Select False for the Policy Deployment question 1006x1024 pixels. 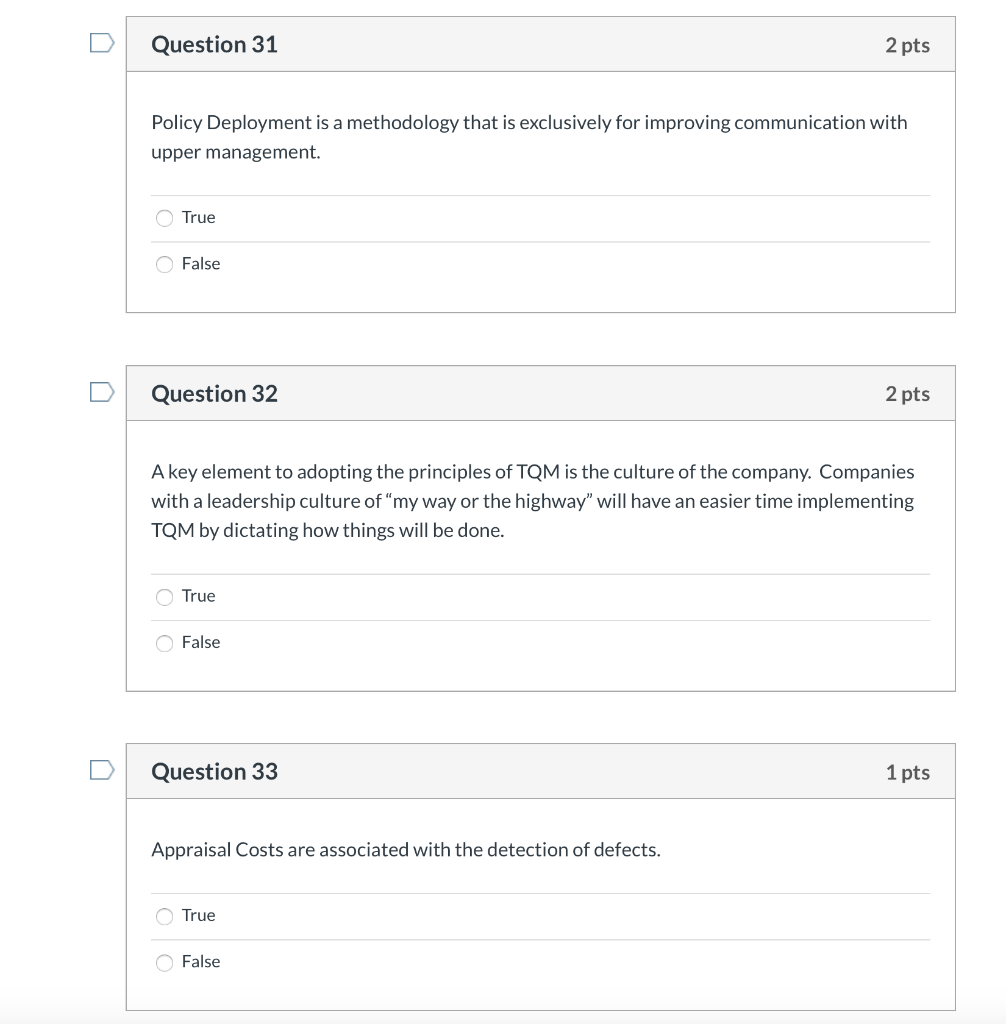click(164, 264)
